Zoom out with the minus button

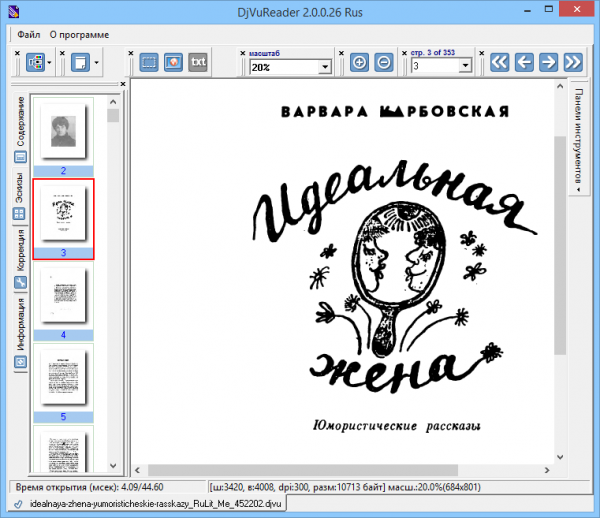click(384, 62)
